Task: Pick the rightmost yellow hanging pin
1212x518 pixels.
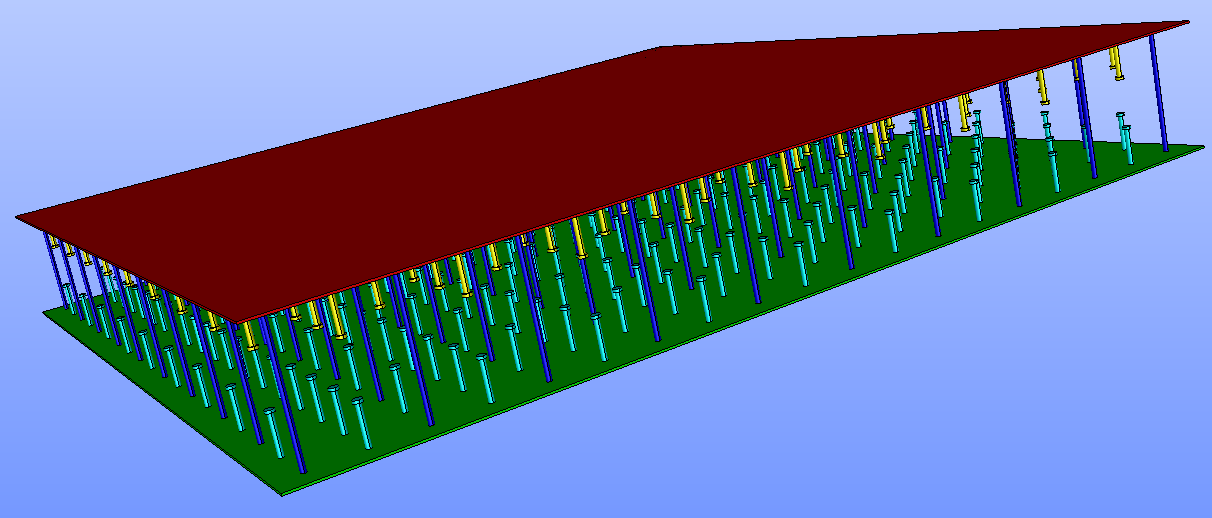Action: (1116, 64)
